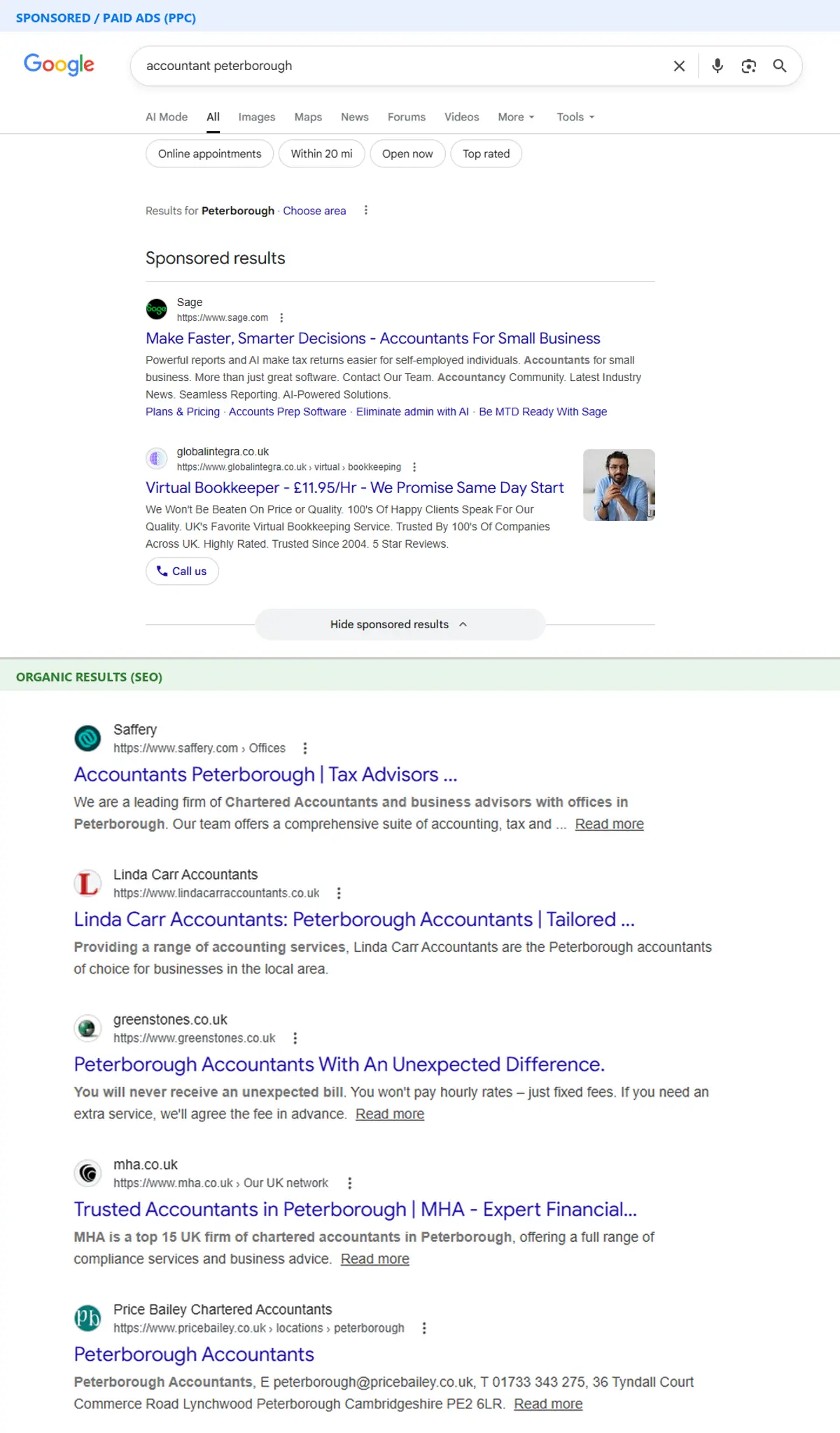Screen dimensions: 840x1433
Task: Open three-dot menu beside mha.co.uk URL
Action: [x=350, y=1183]
